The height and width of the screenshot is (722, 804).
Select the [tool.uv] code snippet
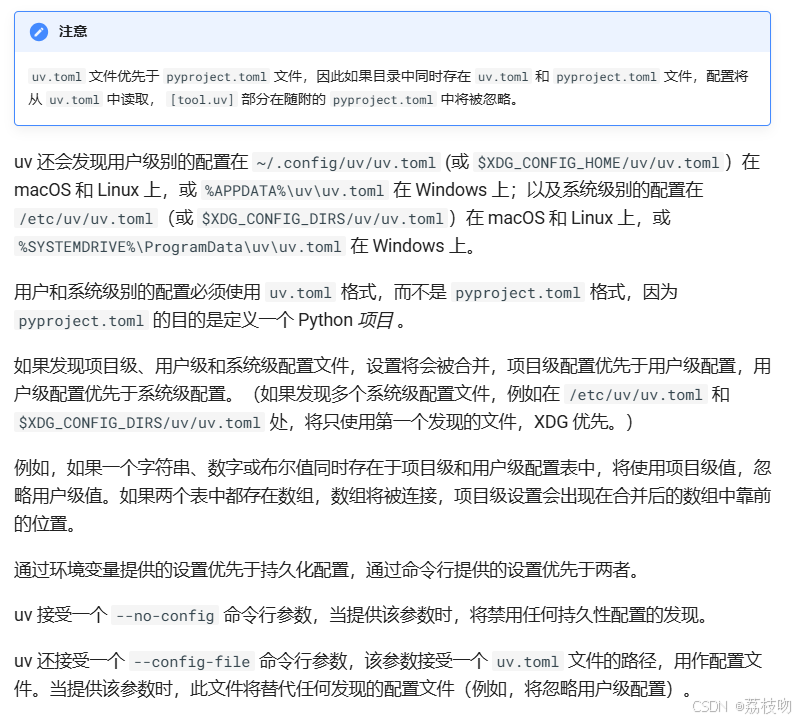coord(202,99)
